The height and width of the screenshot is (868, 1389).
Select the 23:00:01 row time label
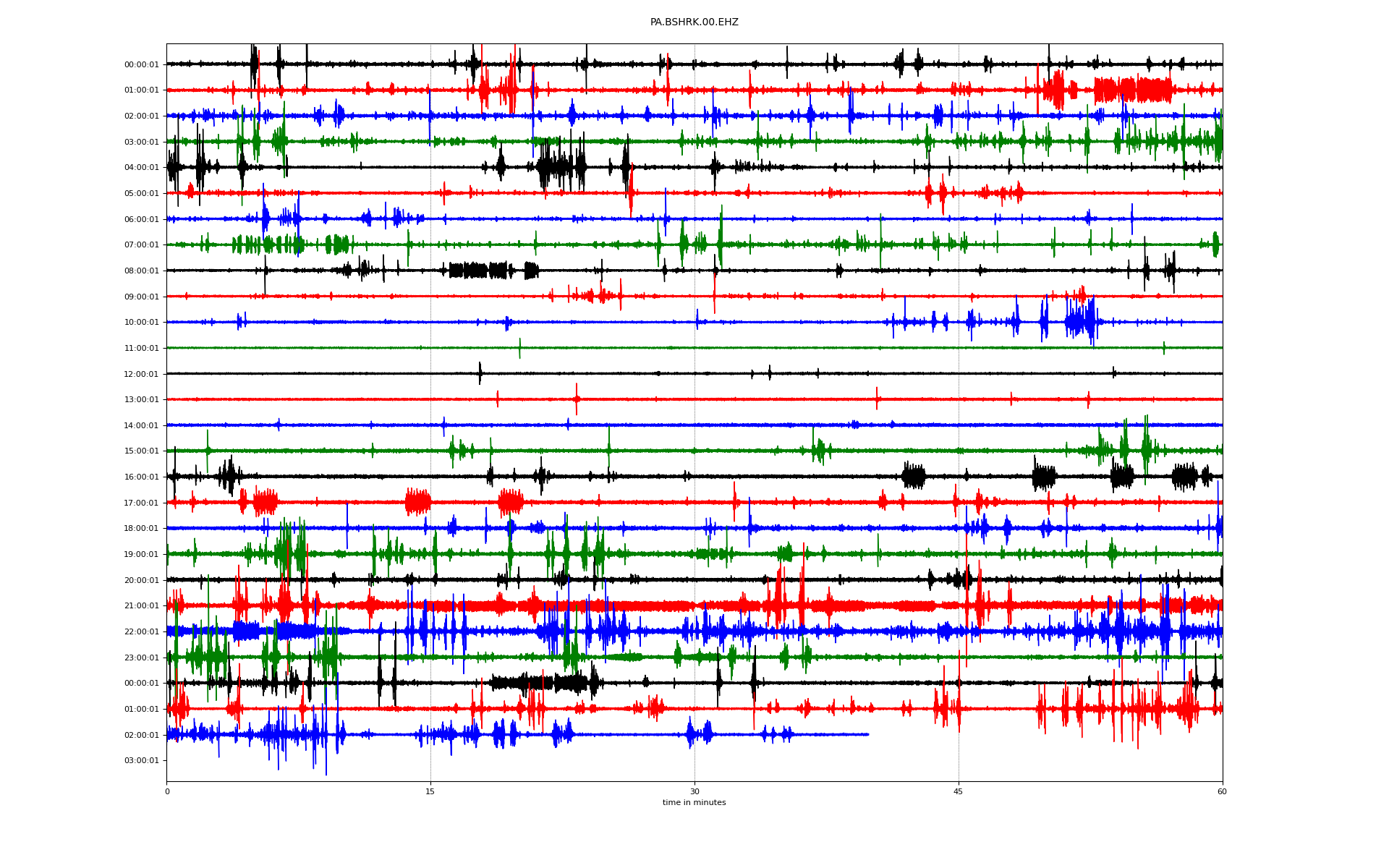141,658
